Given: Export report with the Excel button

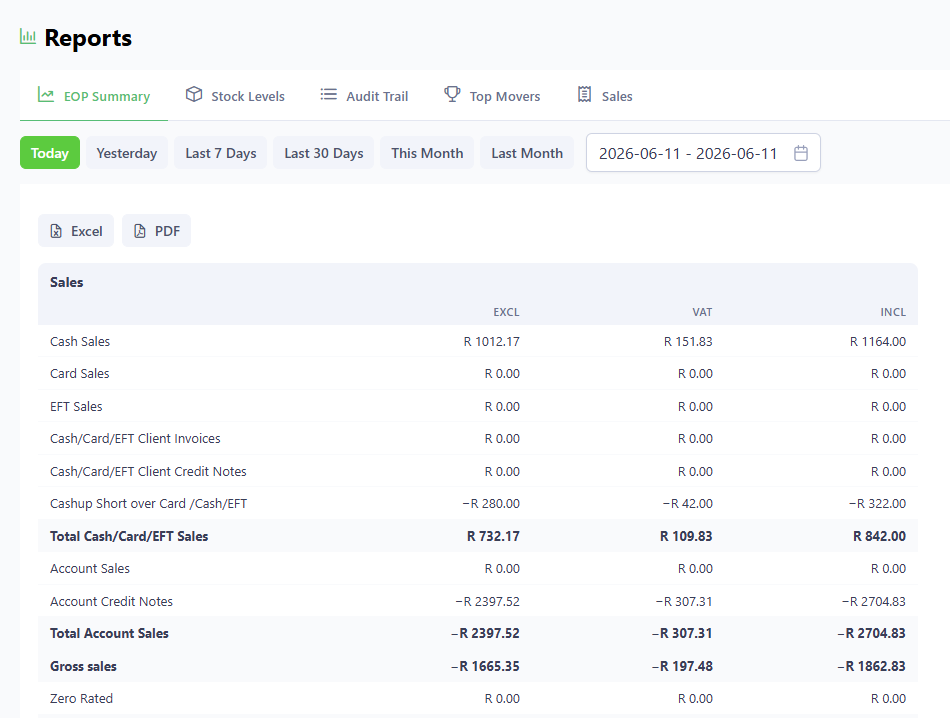Looking at the screenshot, I should pos(76,231).
